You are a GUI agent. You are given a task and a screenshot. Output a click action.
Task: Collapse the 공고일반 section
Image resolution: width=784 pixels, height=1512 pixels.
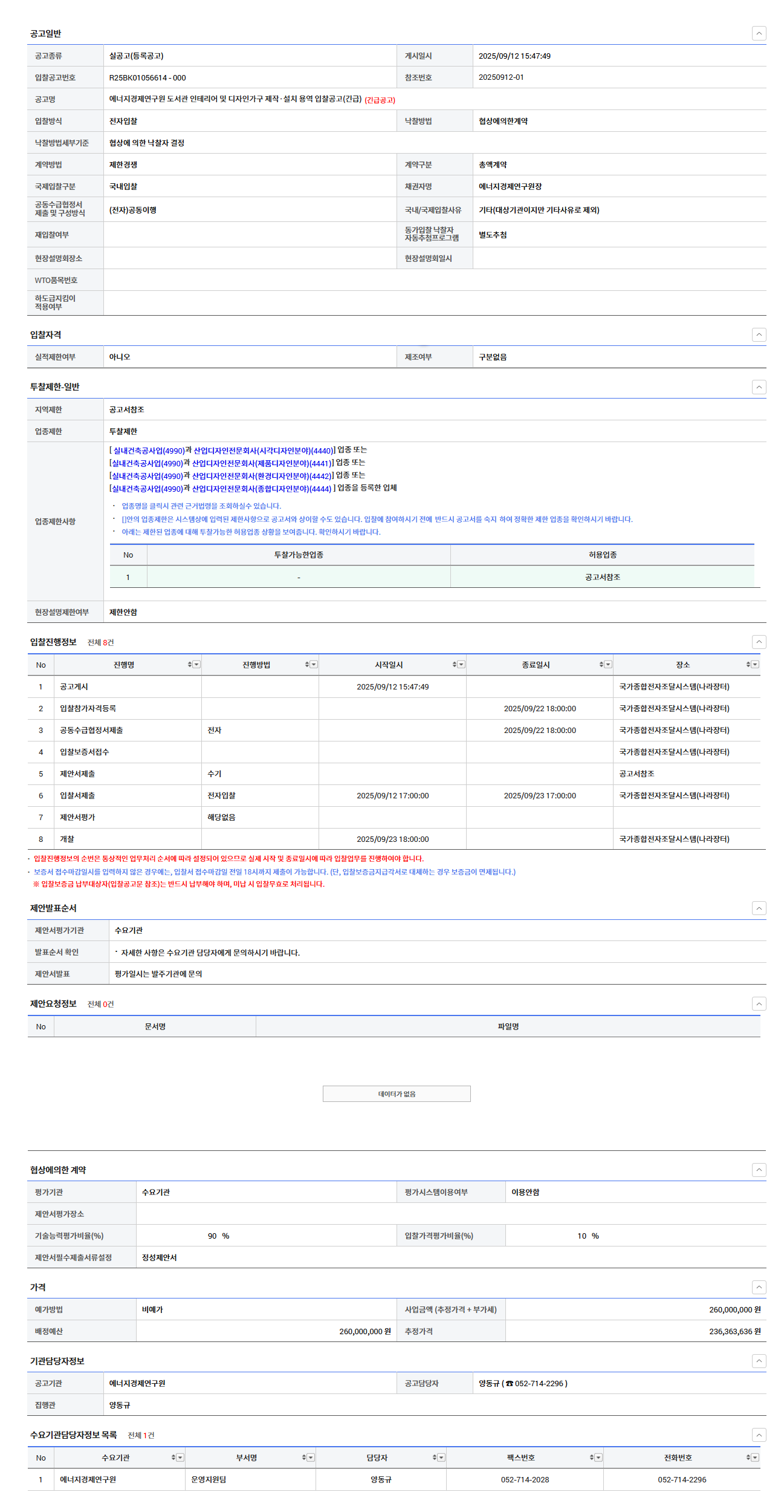coord(759,33)
